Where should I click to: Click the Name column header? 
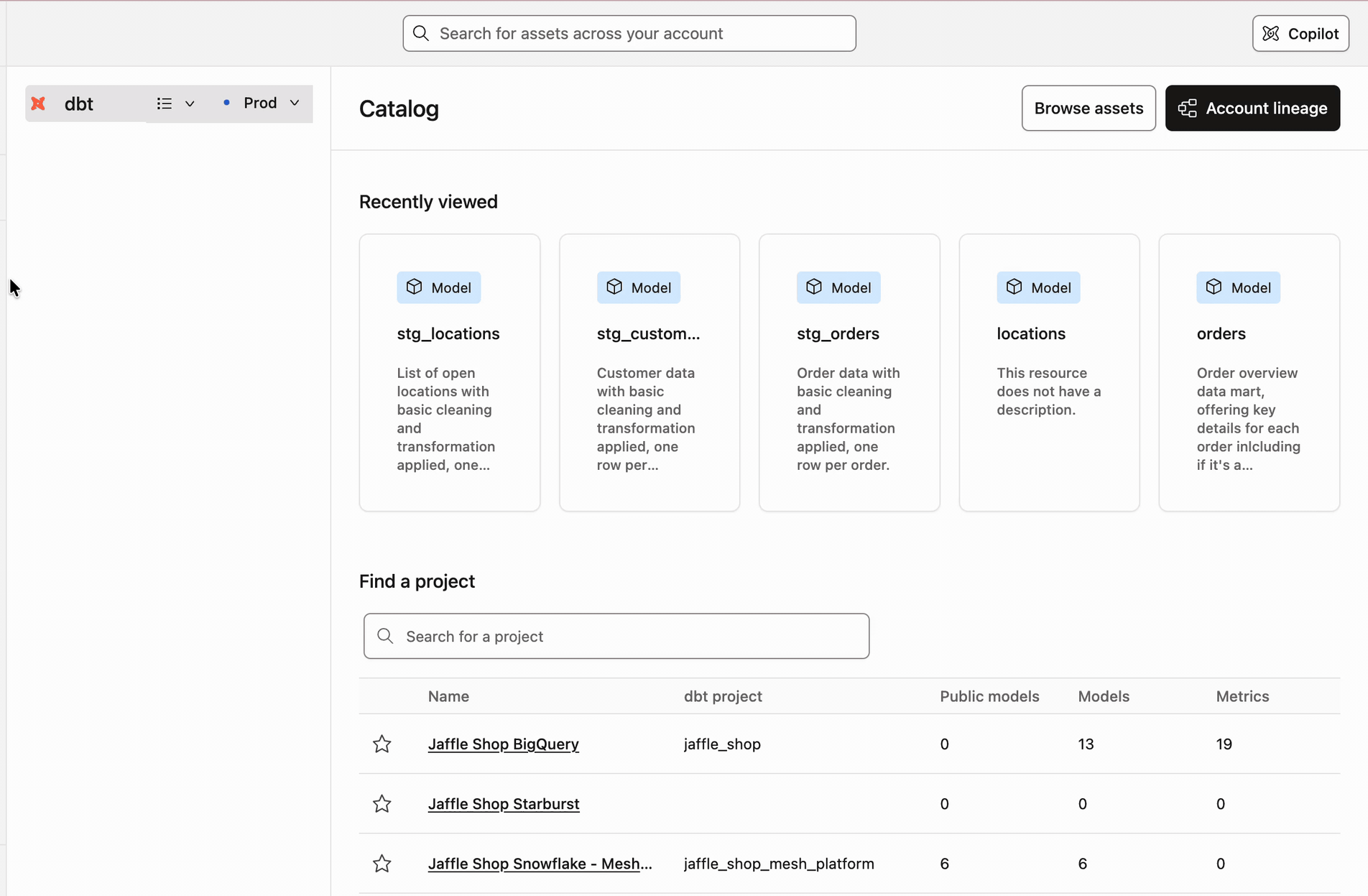[448, 696]
